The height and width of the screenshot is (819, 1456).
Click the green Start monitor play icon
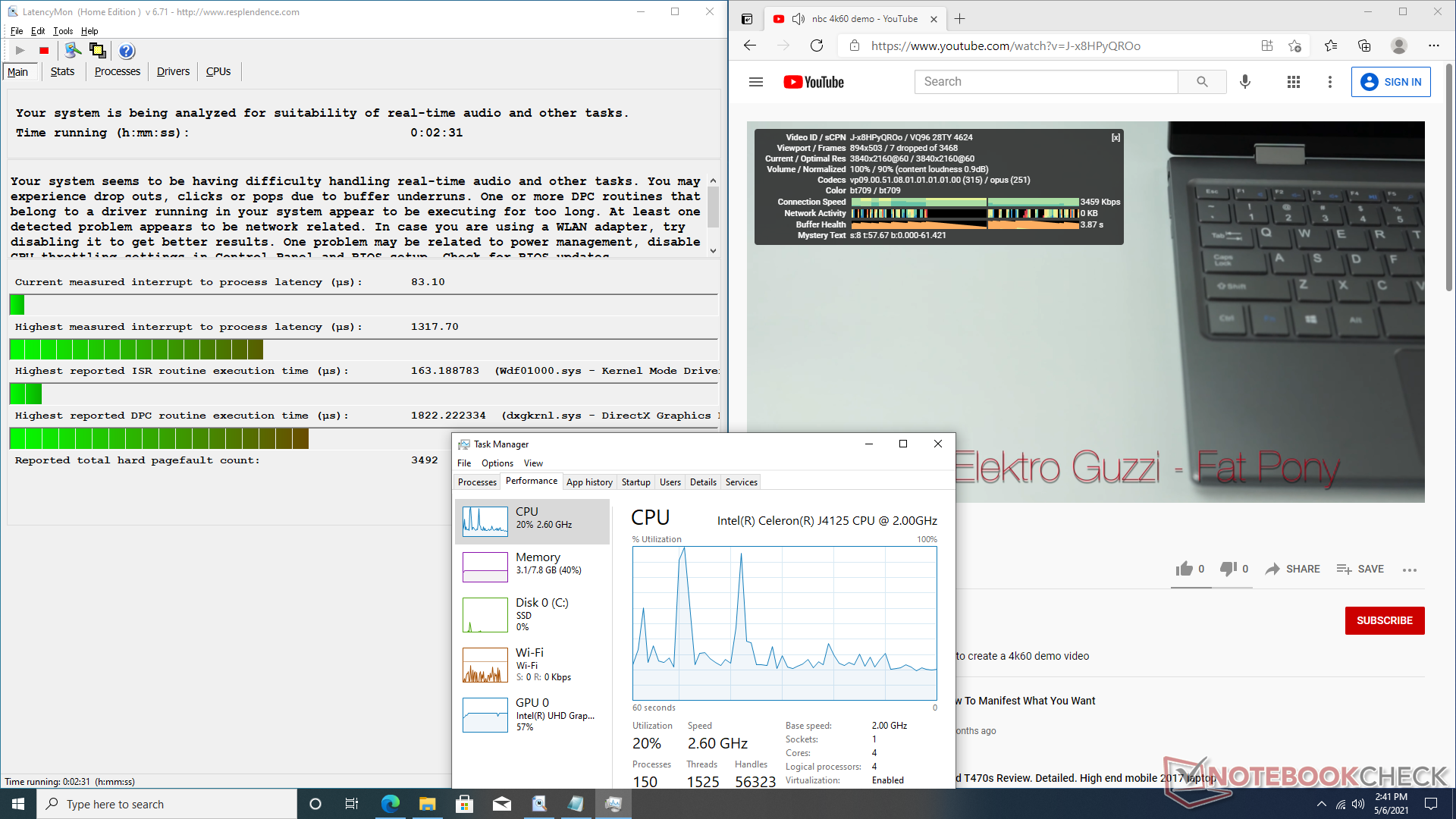(20, 51)
